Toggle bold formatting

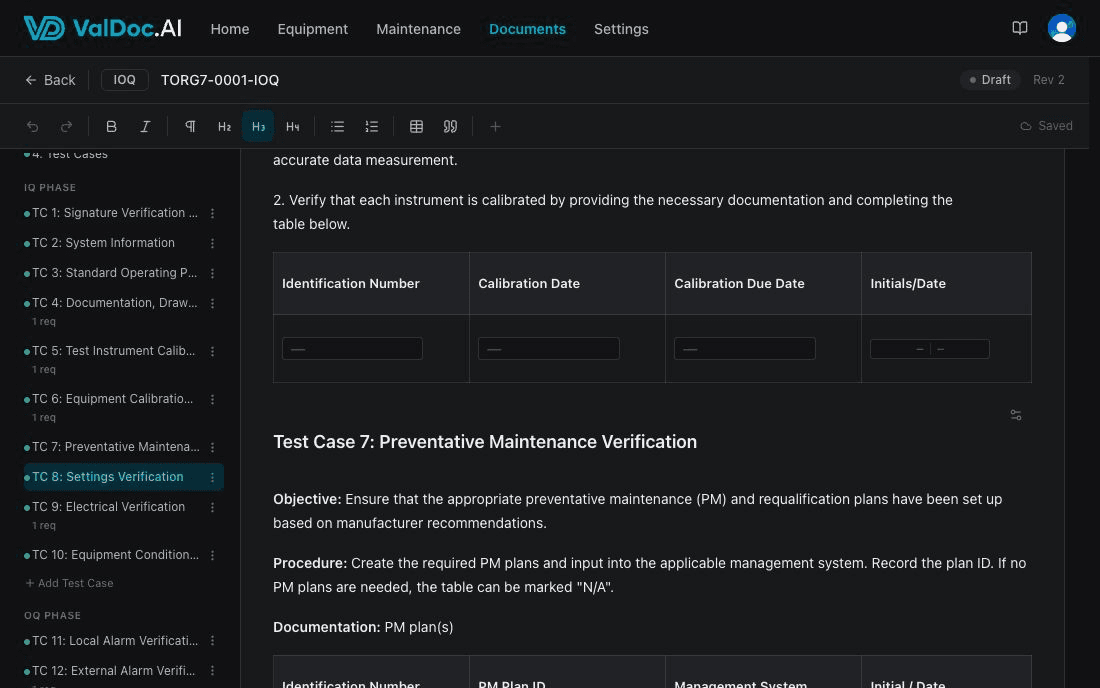coord(111,126)
